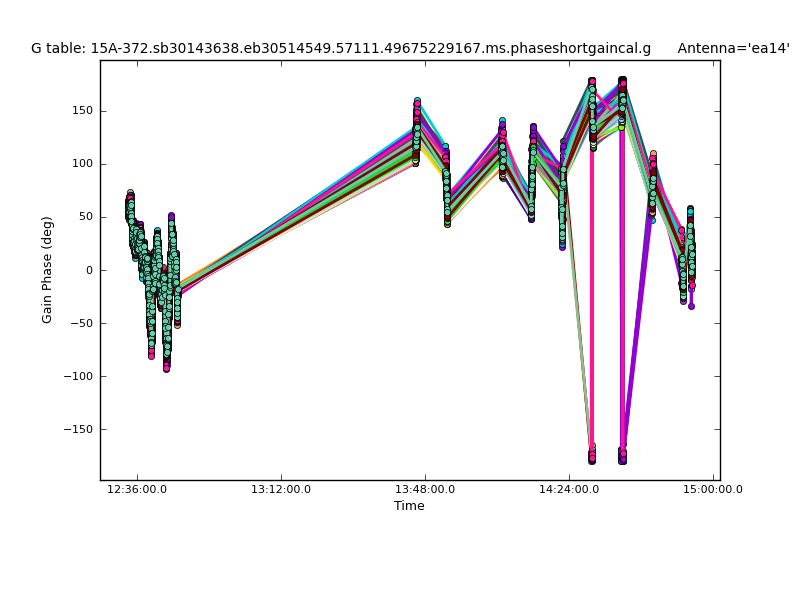800x600 pixels.
Task: Click the Antenna='ea14' label in the title
Action: (x=733, y=48)
